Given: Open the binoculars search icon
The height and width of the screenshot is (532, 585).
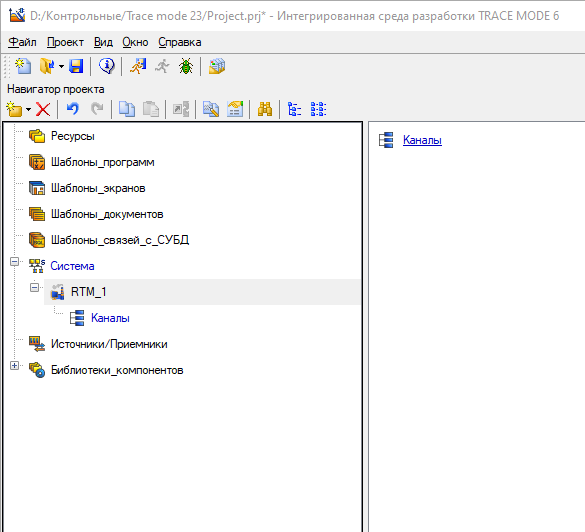Looking at the screenshot, I should coord(265,109).
